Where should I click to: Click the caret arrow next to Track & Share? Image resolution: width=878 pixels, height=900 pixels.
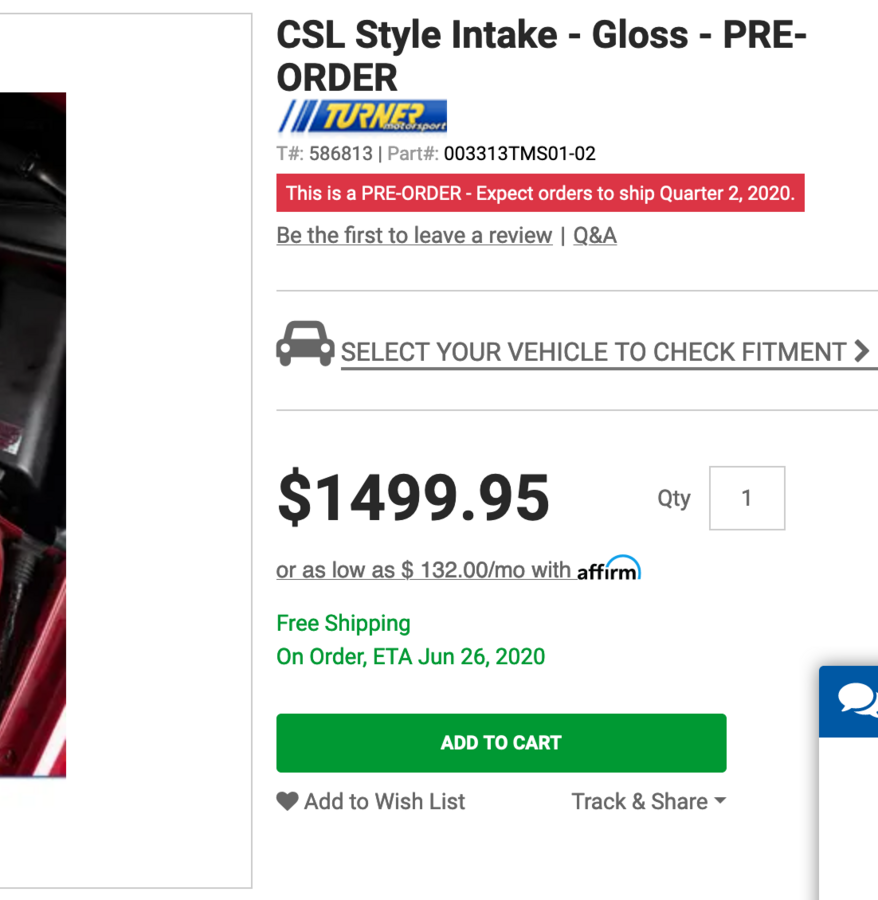point(720,801)
